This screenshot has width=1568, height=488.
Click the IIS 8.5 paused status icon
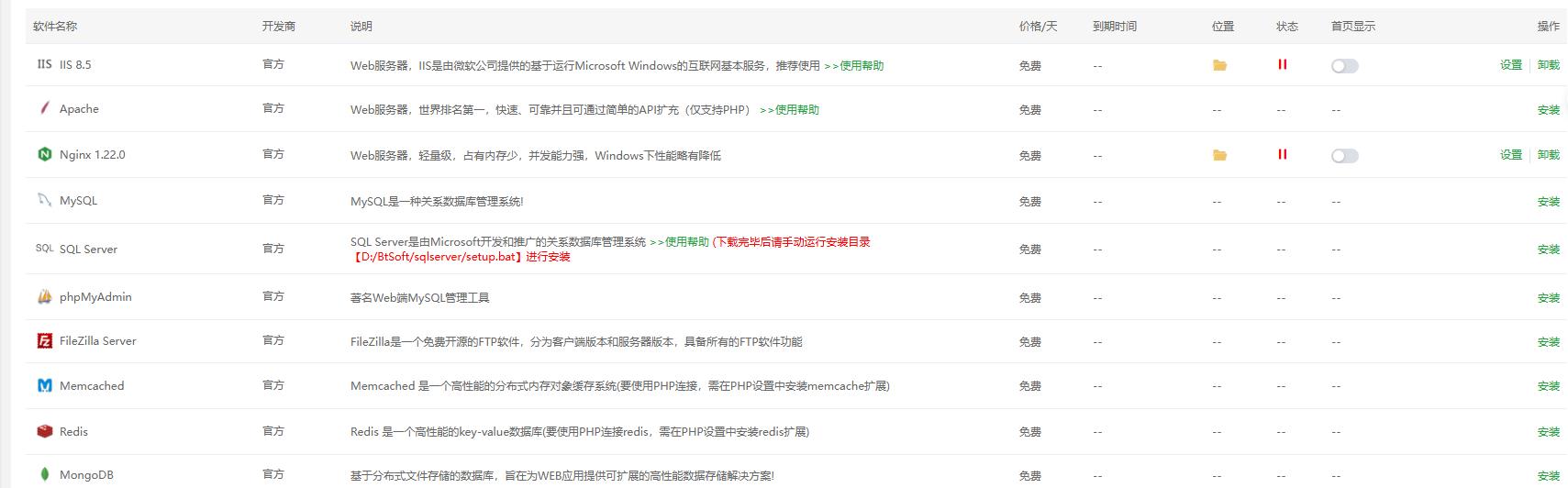tap(1282, 64)
